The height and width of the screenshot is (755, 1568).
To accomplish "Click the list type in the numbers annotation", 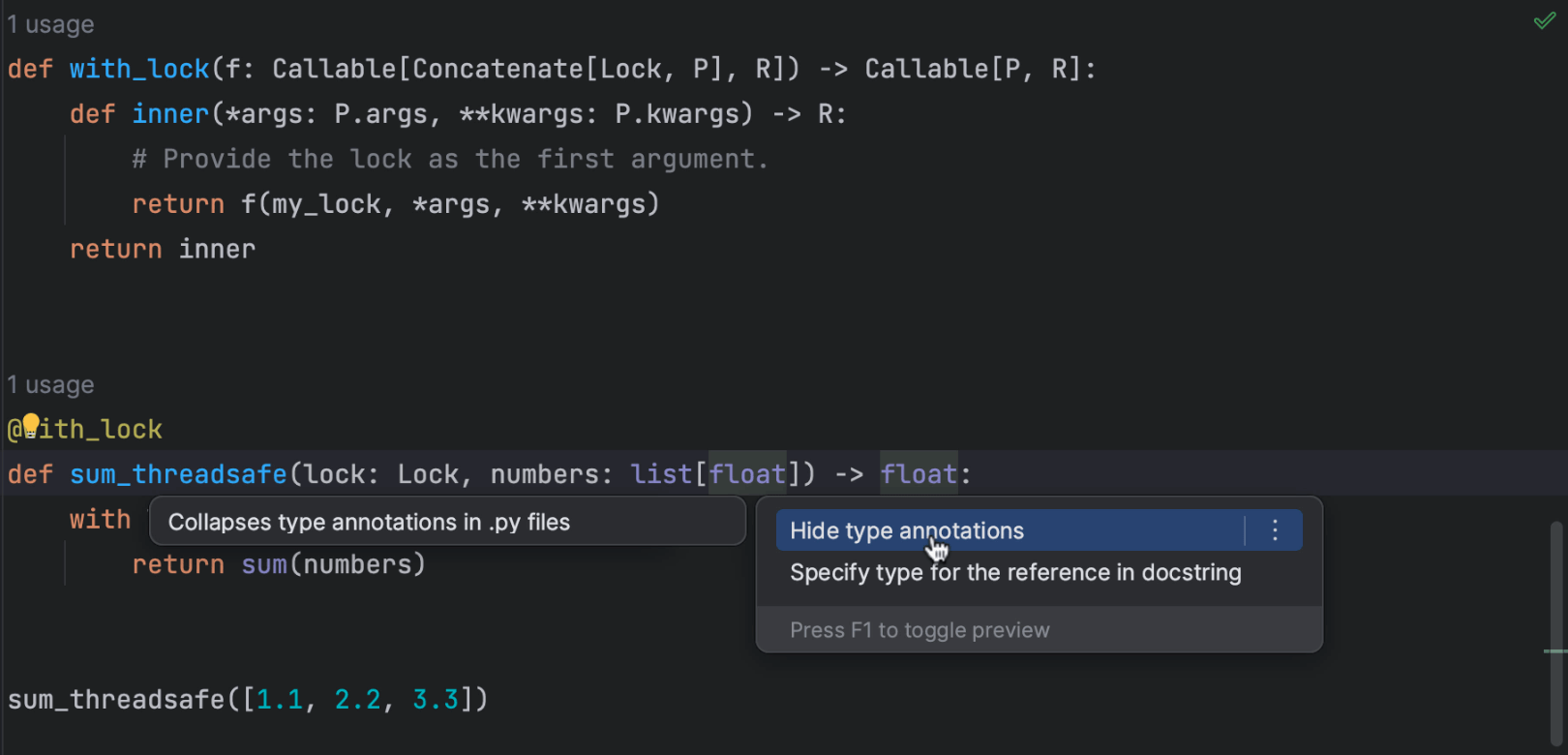I will (661, 474).
